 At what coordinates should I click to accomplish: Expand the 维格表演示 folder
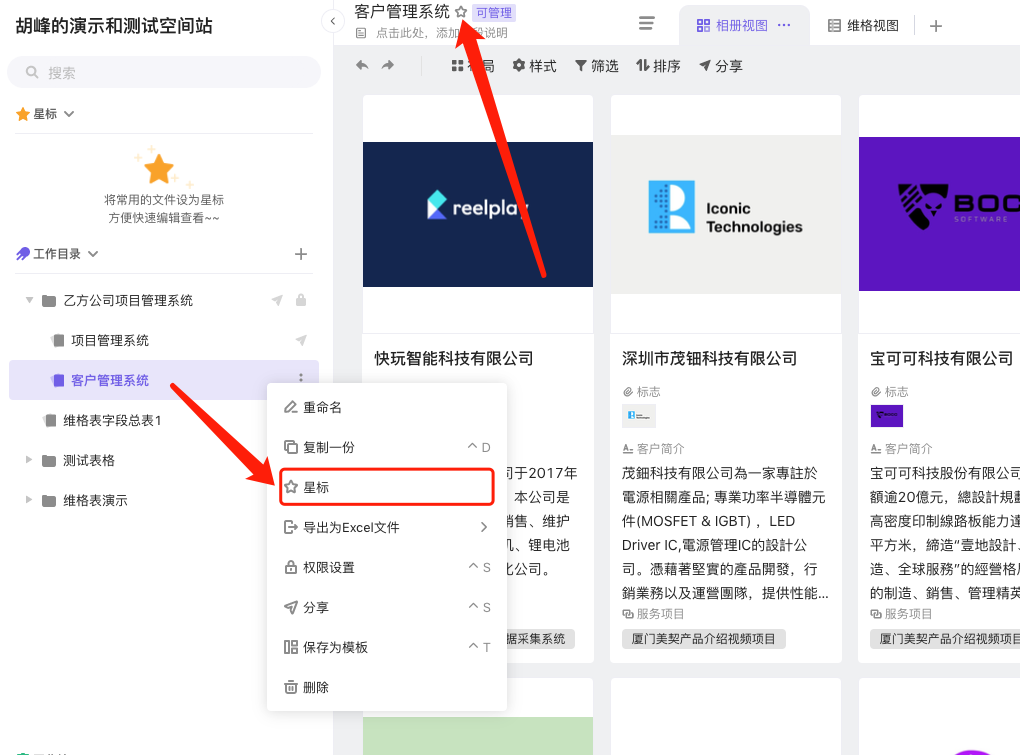[x=29, y=499]
